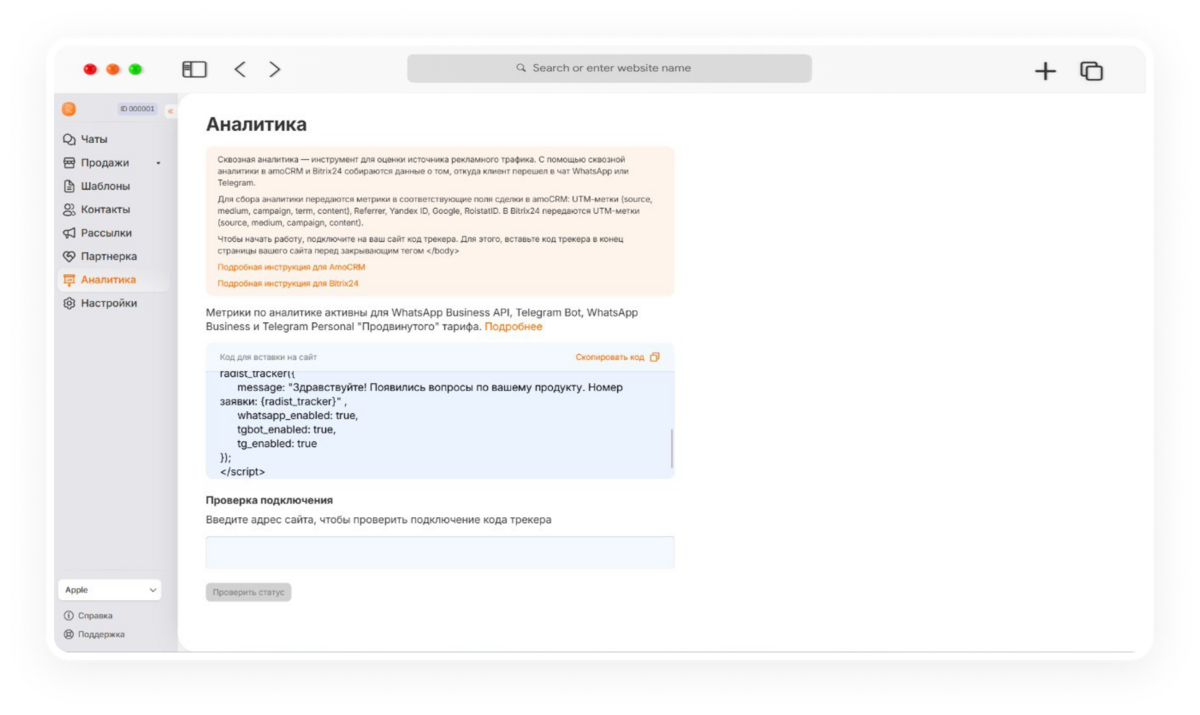
Task: Click the Поддержка support icon
Action: coord(69,634)
